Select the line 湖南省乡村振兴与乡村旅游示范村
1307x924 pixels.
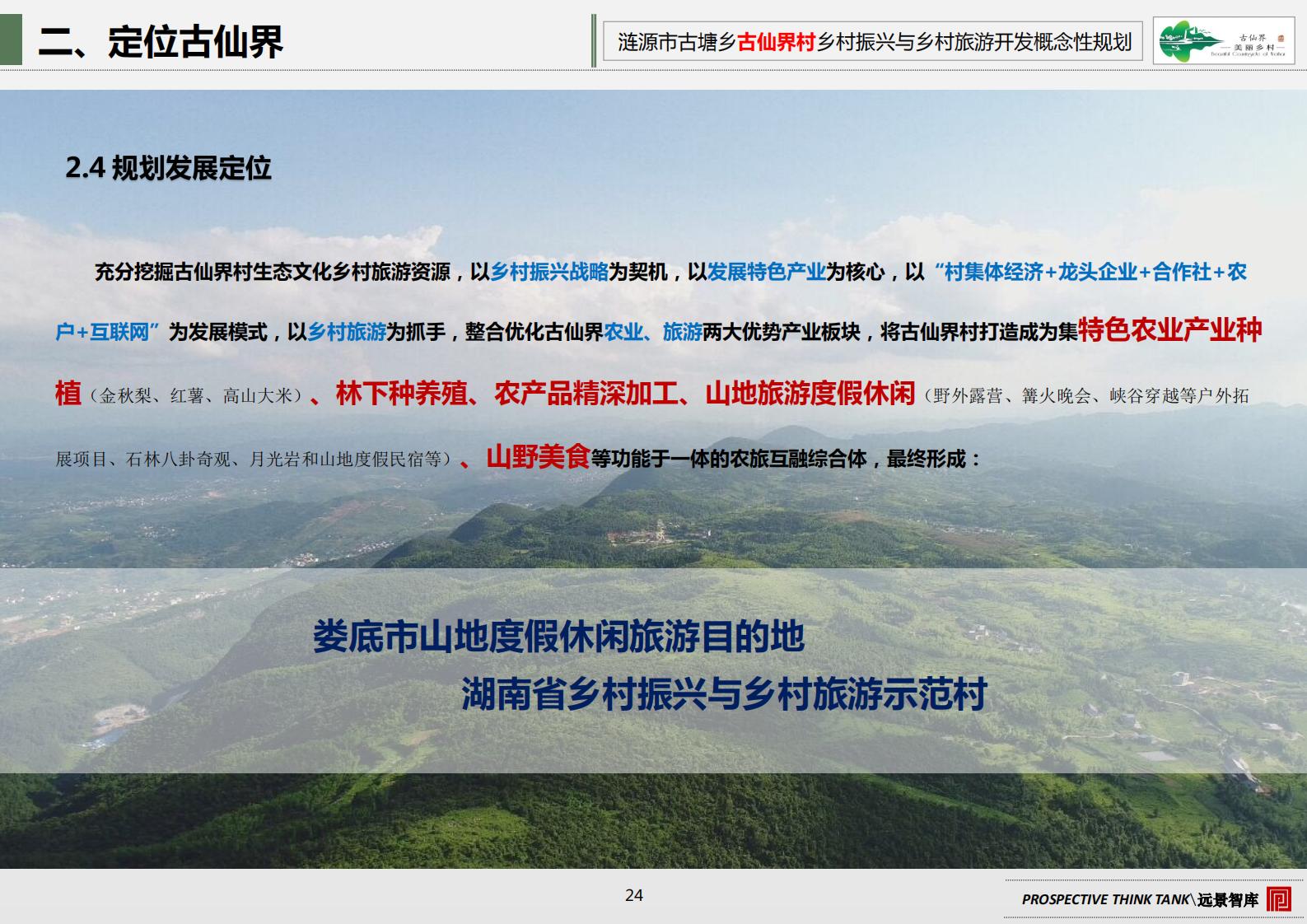tap(724, 694)
